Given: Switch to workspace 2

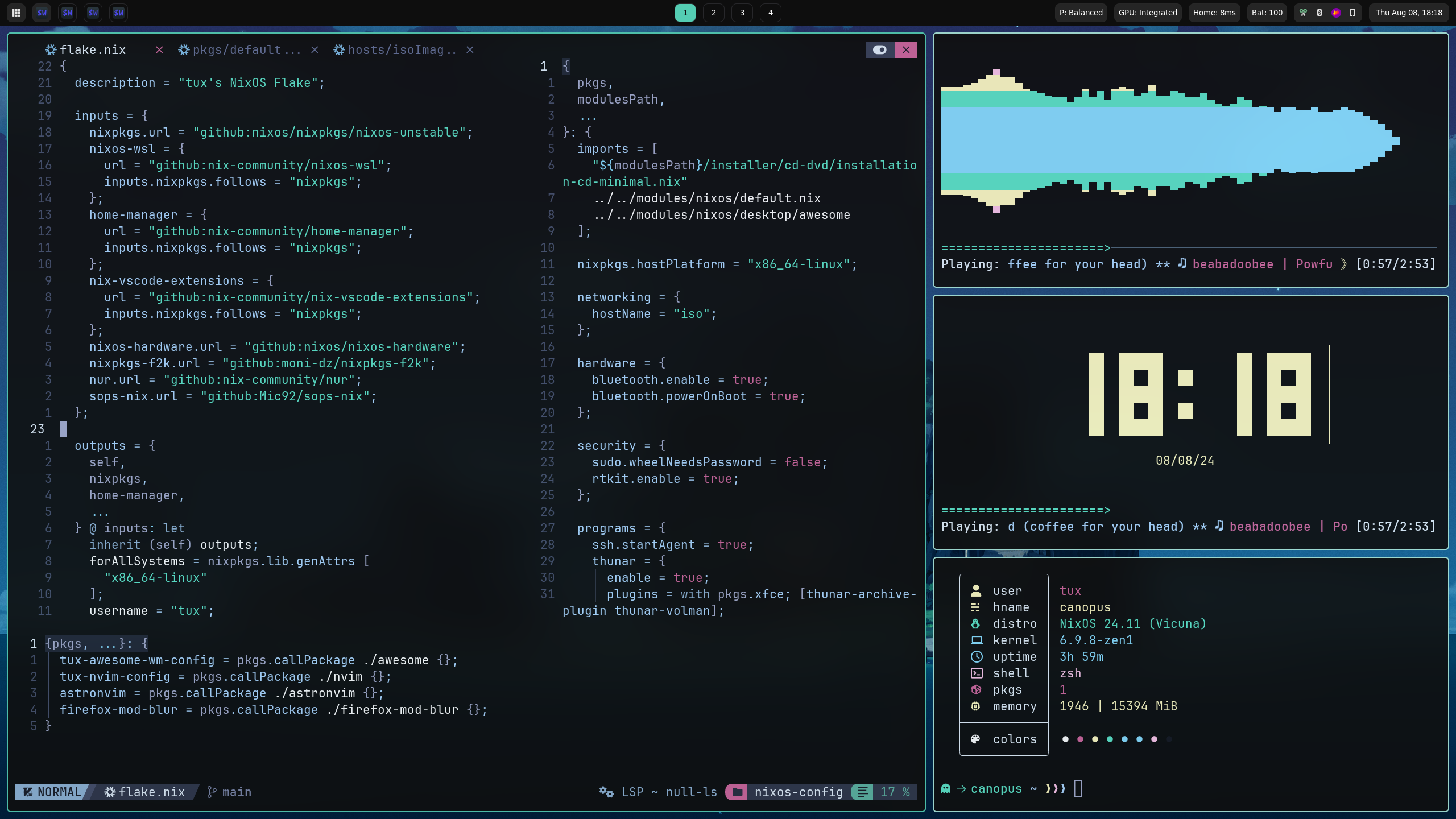Looking at the screenshot, I should (x=713, y=13).
